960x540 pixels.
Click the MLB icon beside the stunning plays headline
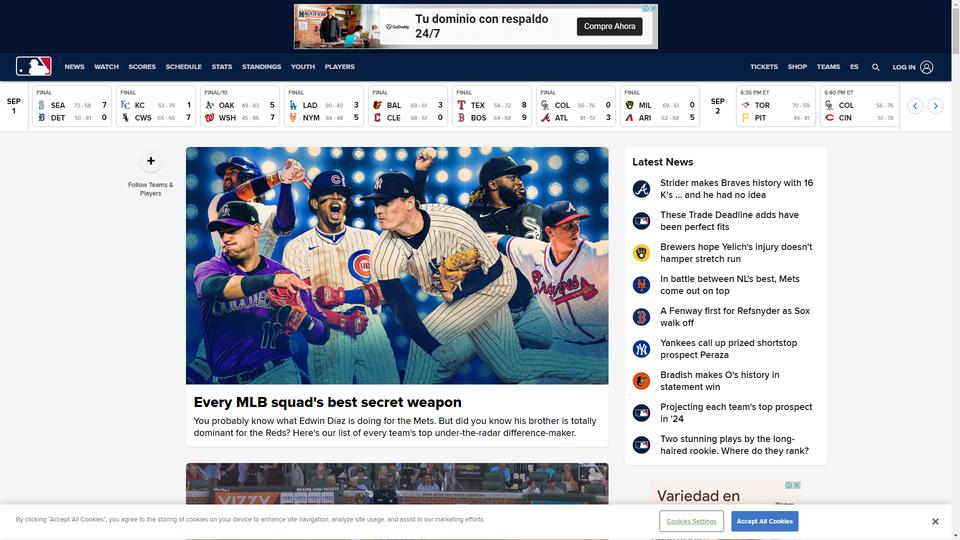[641, 445]
